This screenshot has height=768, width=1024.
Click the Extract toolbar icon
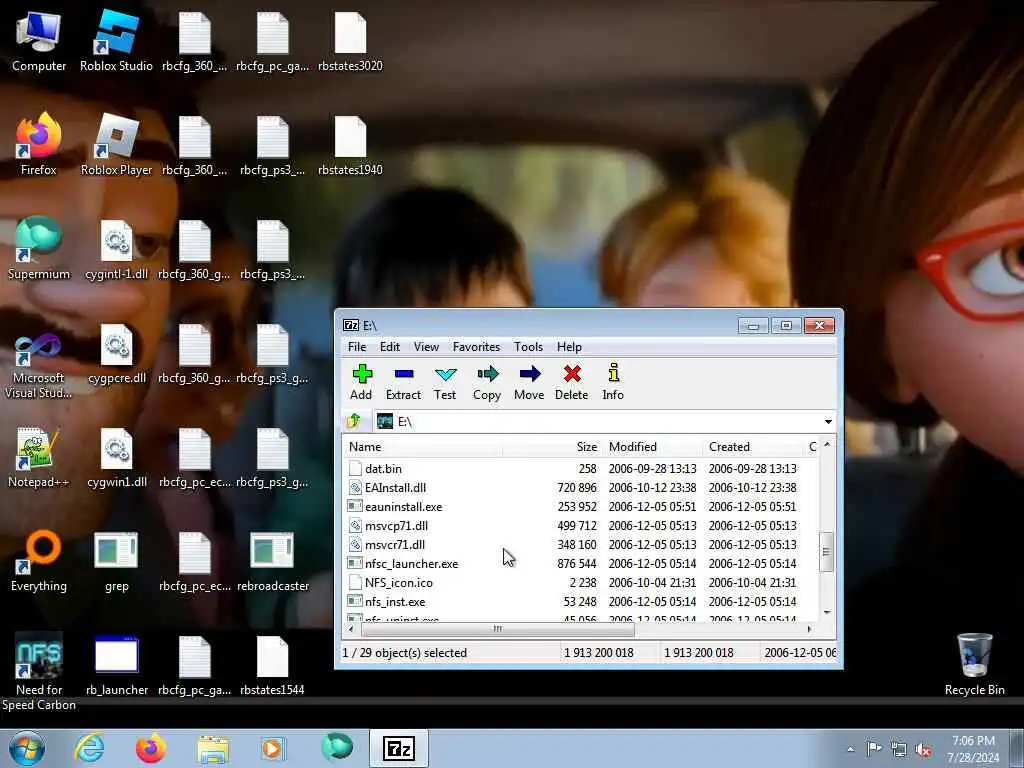click(403, 381)
